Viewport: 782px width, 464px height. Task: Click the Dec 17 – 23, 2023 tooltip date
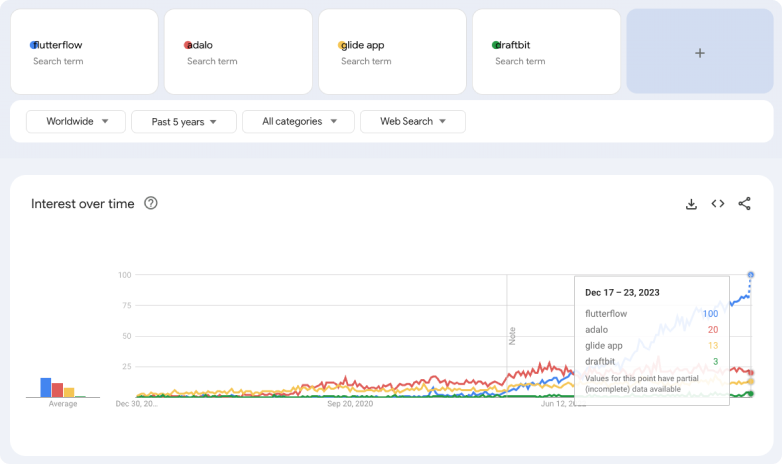[622, 292]
